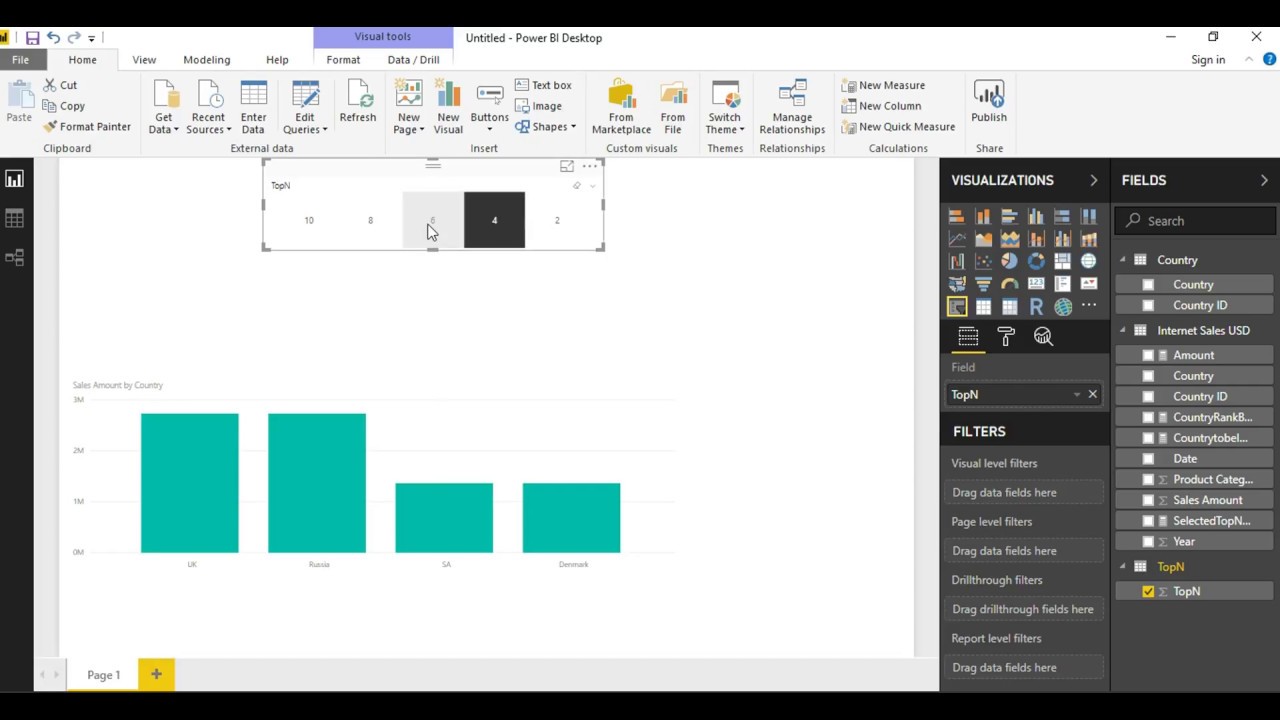Check the CountryRankB... field checkbox
Image resolution: width=1280 pixels, height=720 pixels.
click(x=1148, y=417)
